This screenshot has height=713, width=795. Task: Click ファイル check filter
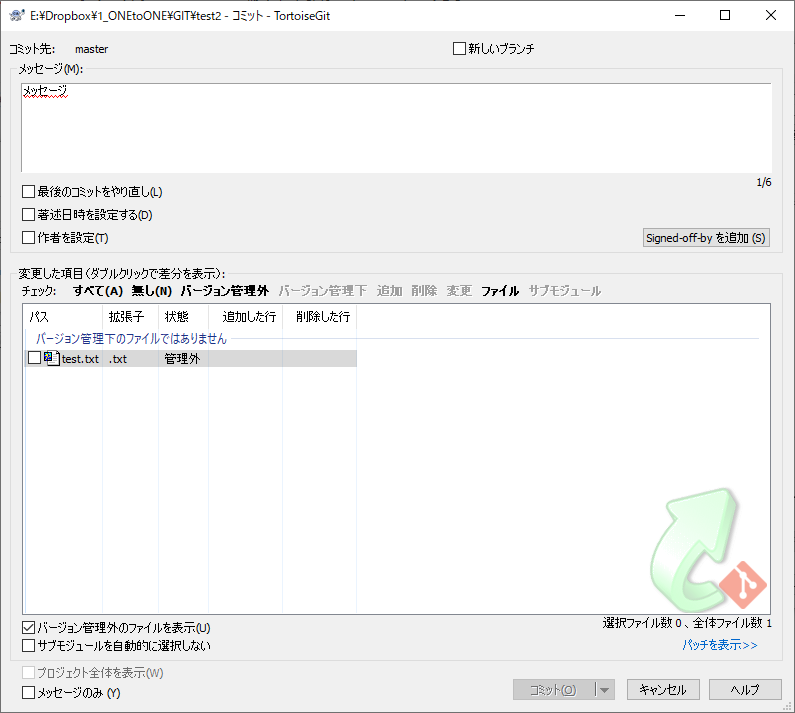(x=500, y=291)
